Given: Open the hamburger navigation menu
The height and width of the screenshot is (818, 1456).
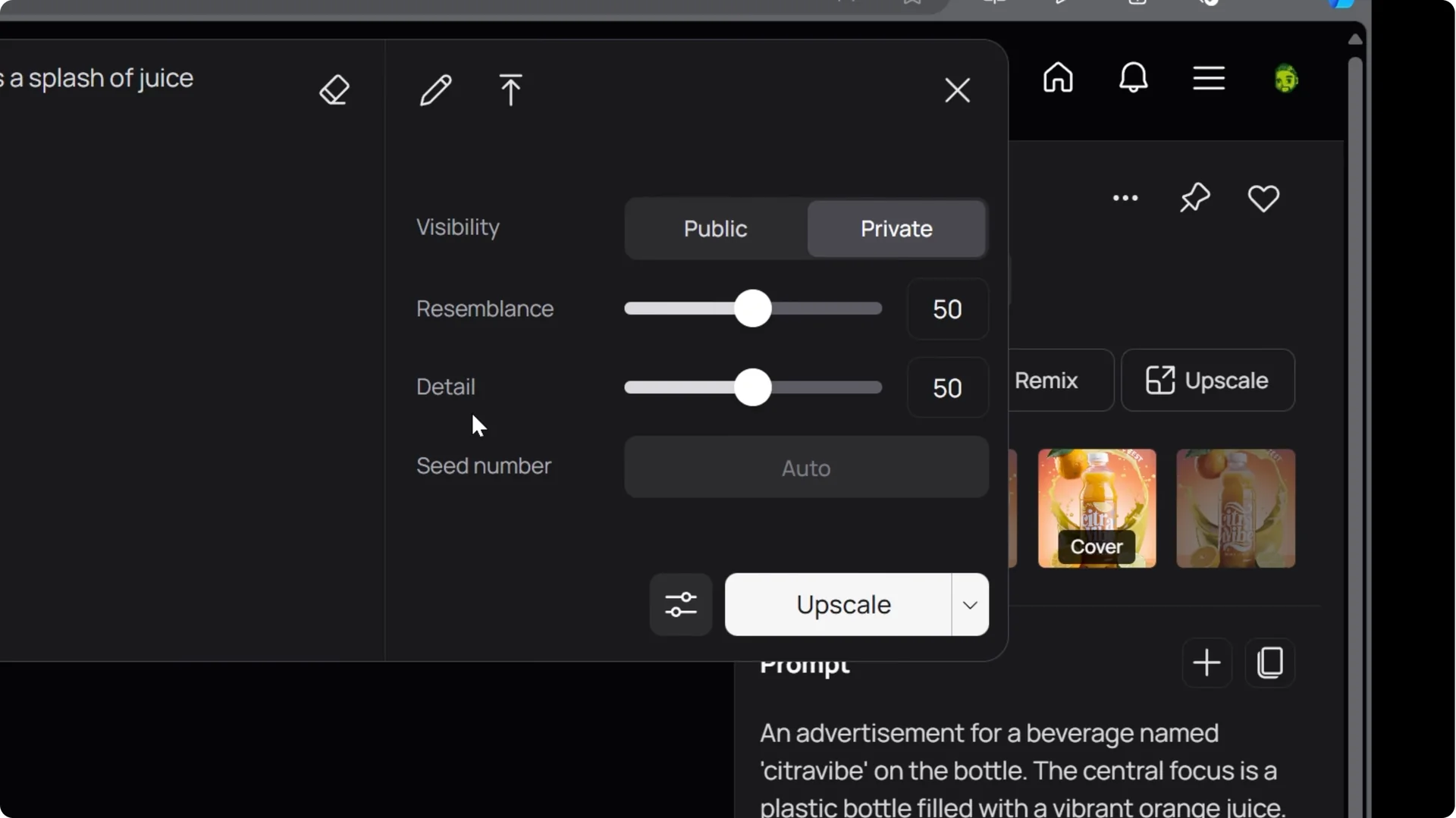Looking at the screenshot, I should pos(1209,78).
